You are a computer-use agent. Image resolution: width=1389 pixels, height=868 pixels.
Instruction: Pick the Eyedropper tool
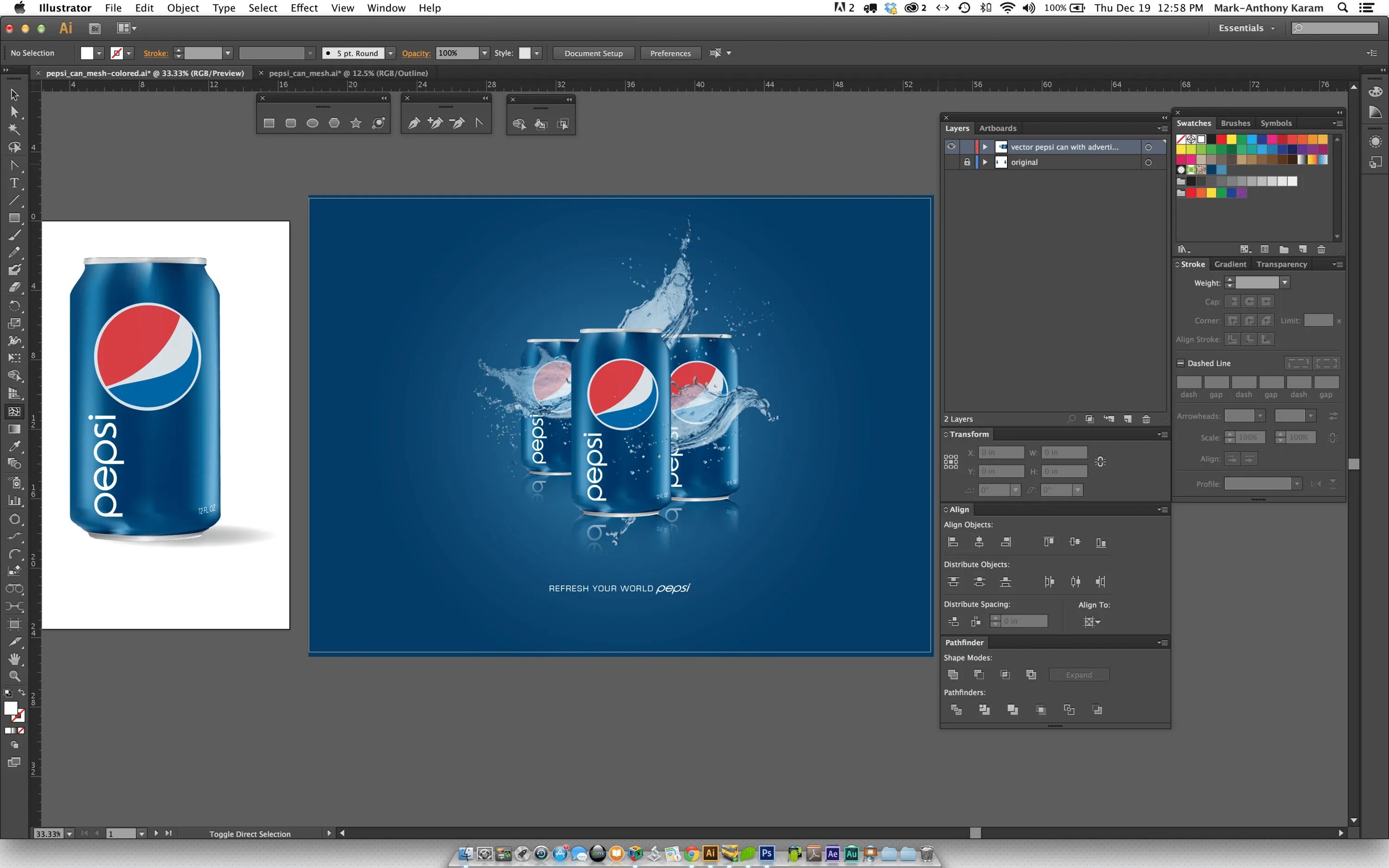(x=14, y=446)
